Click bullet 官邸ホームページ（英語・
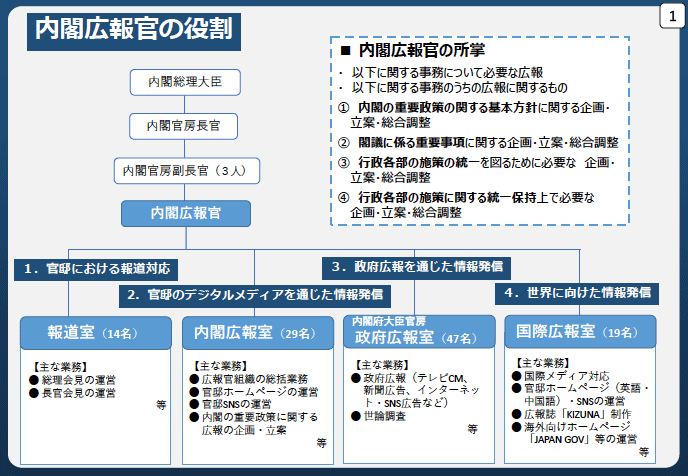Viewport: 688px width, 476px height. [x=580, y=388]
